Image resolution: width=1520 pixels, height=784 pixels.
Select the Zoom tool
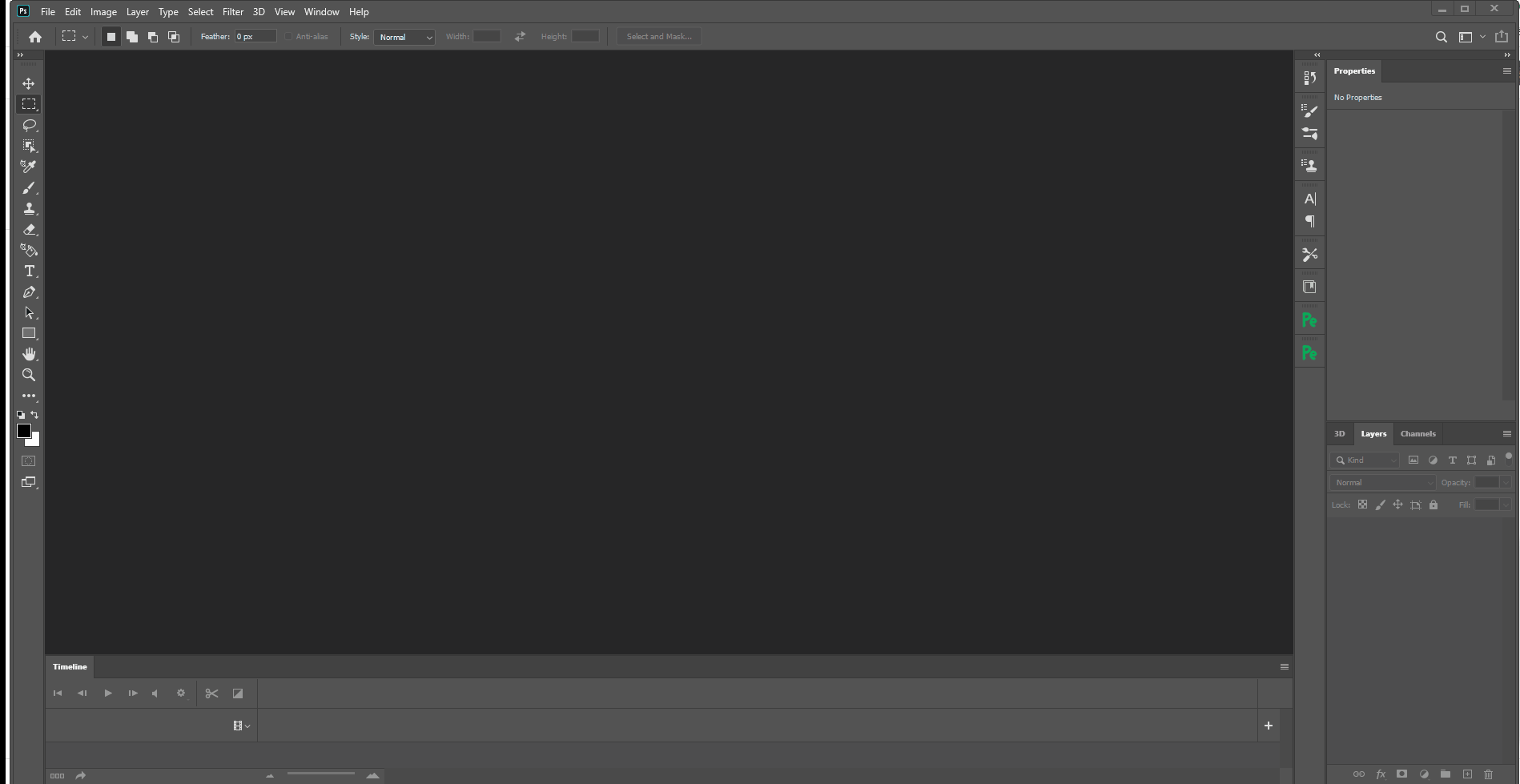[x=29, y=375]
